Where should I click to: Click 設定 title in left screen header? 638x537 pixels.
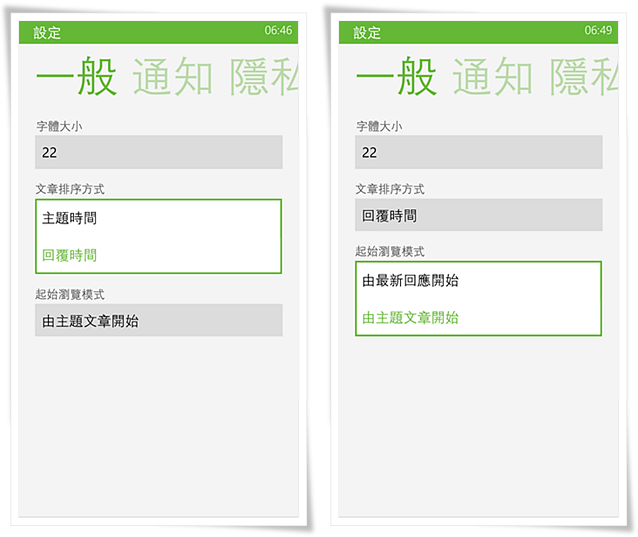tap(47, 33)
